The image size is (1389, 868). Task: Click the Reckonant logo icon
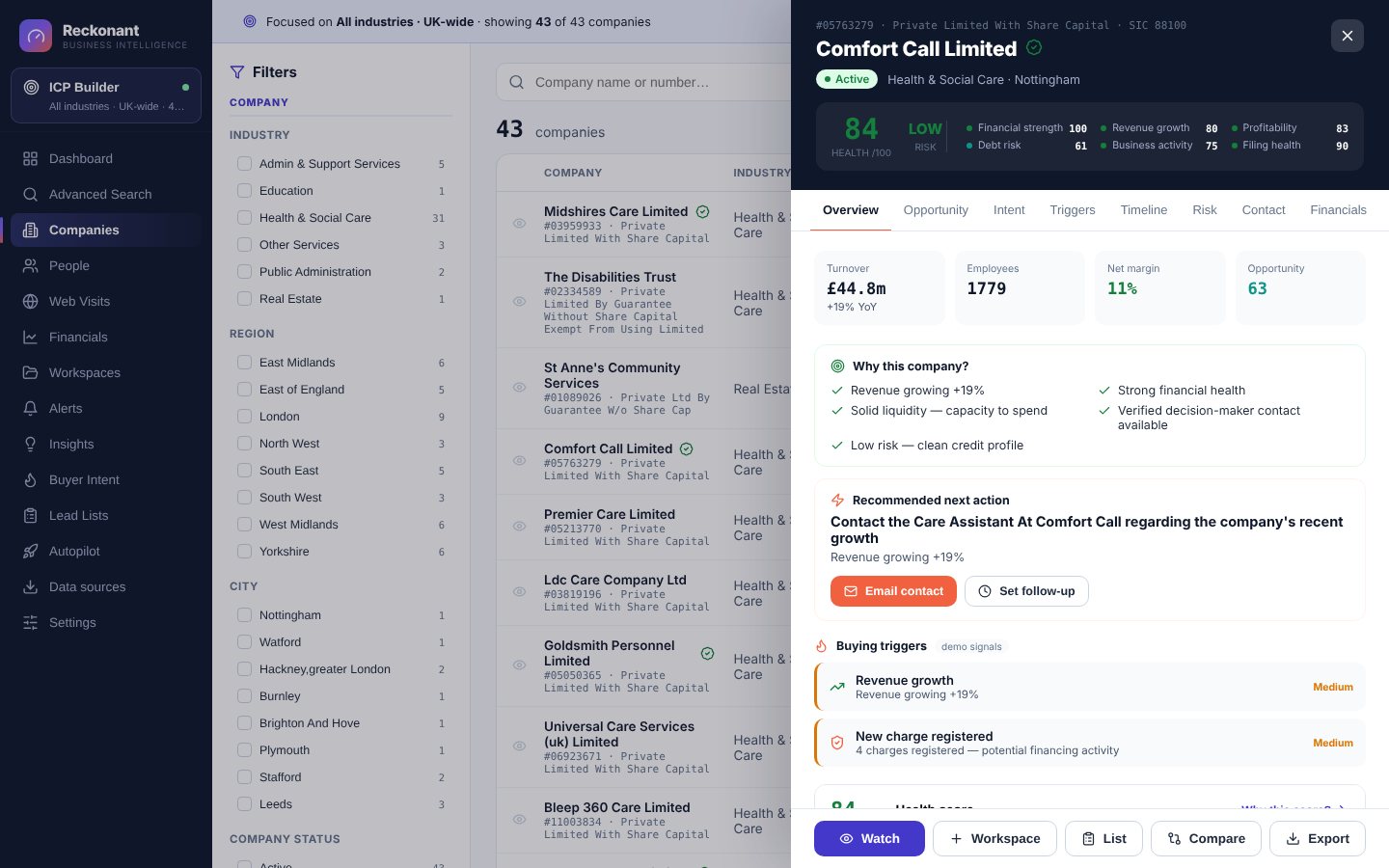tap(36, 36)
